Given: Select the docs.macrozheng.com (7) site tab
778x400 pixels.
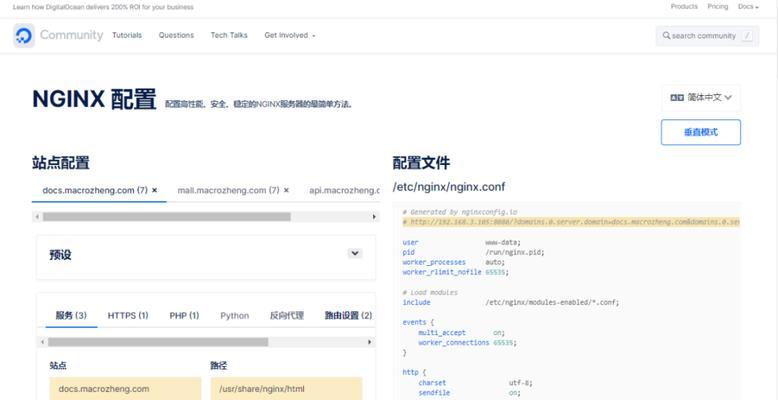Looking at the screenshot, I should point(95,190).
